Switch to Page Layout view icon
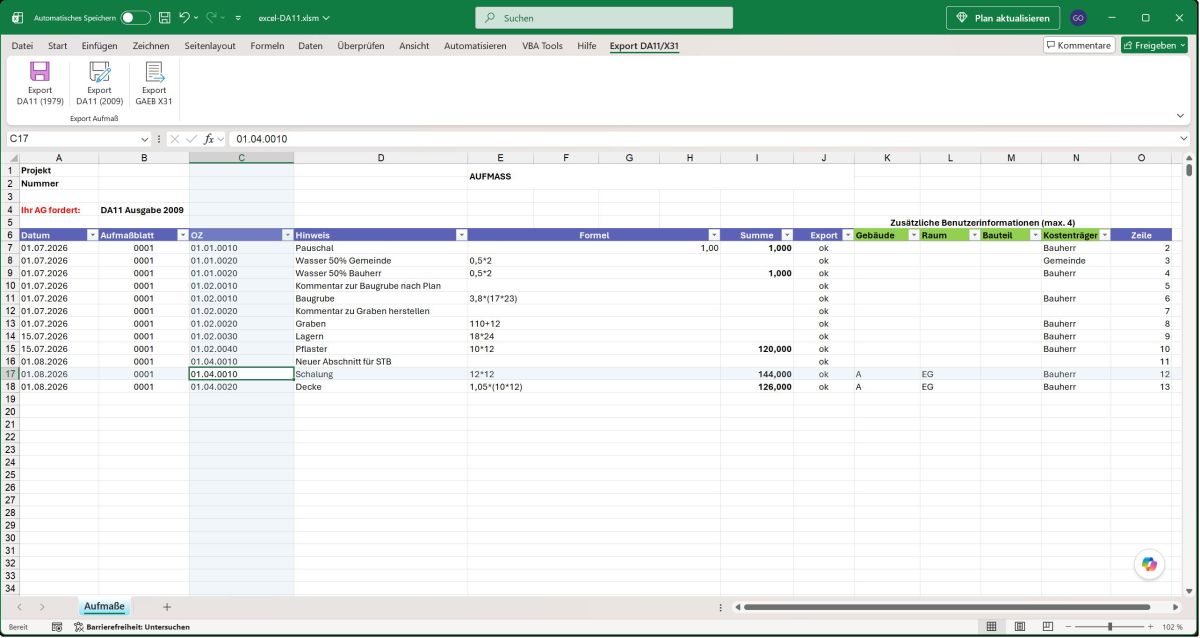Screen dimensions: 1200x638 point(1019,626)
